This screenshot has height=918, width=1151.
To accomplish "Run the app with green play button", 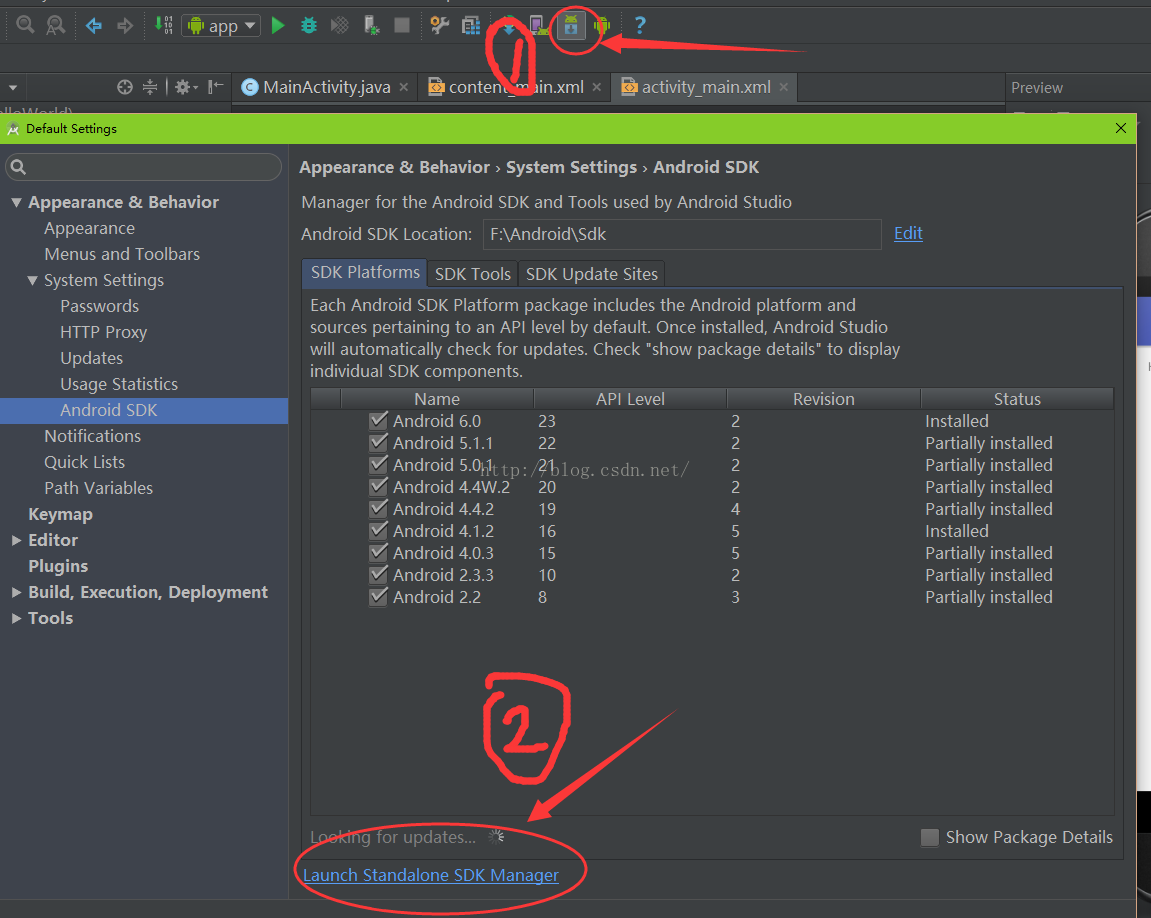I will (x=277, y=26).
